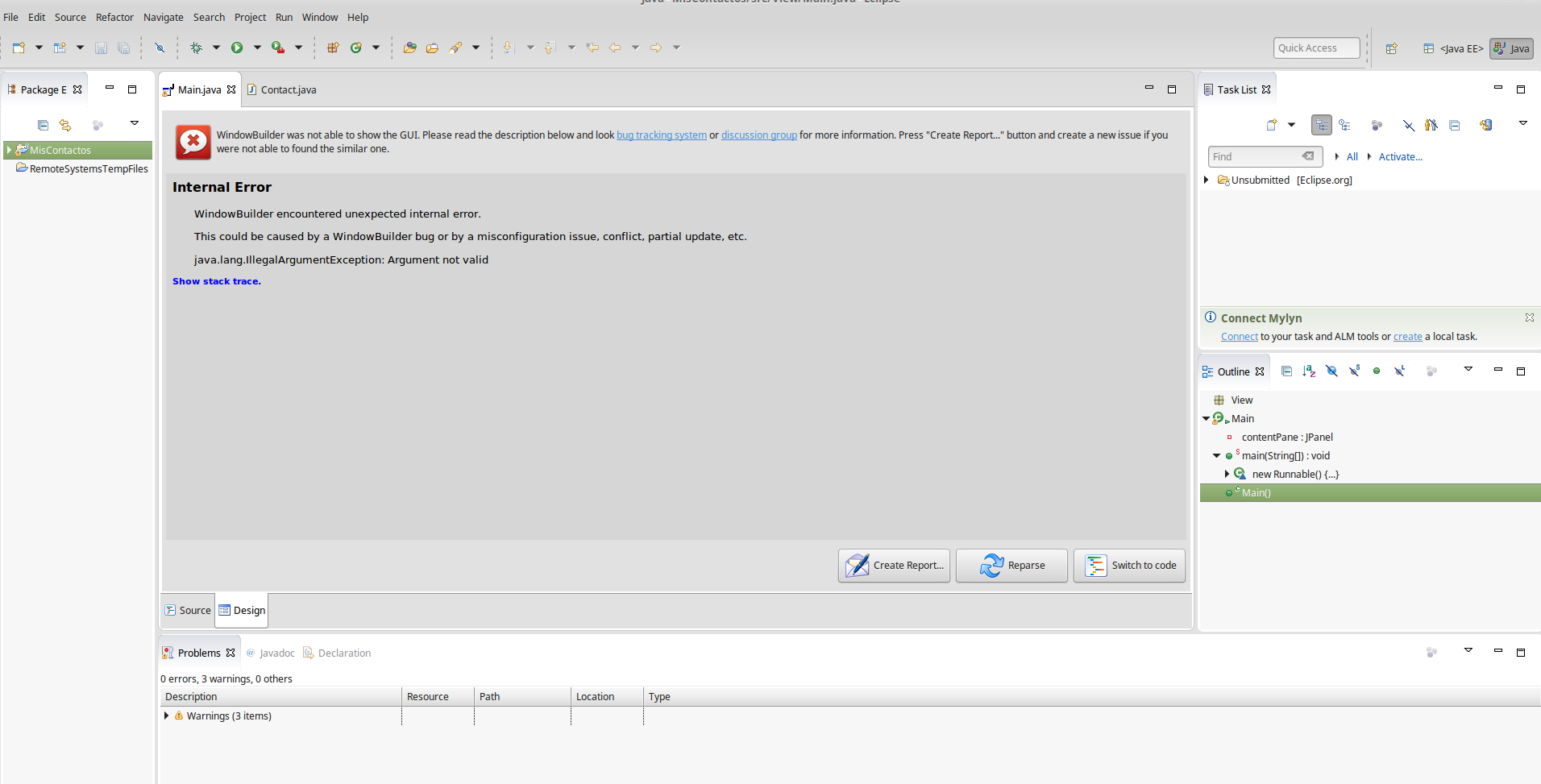
Task: Select contentPane : JPanel in Outline
Action: coord(1287,437)
